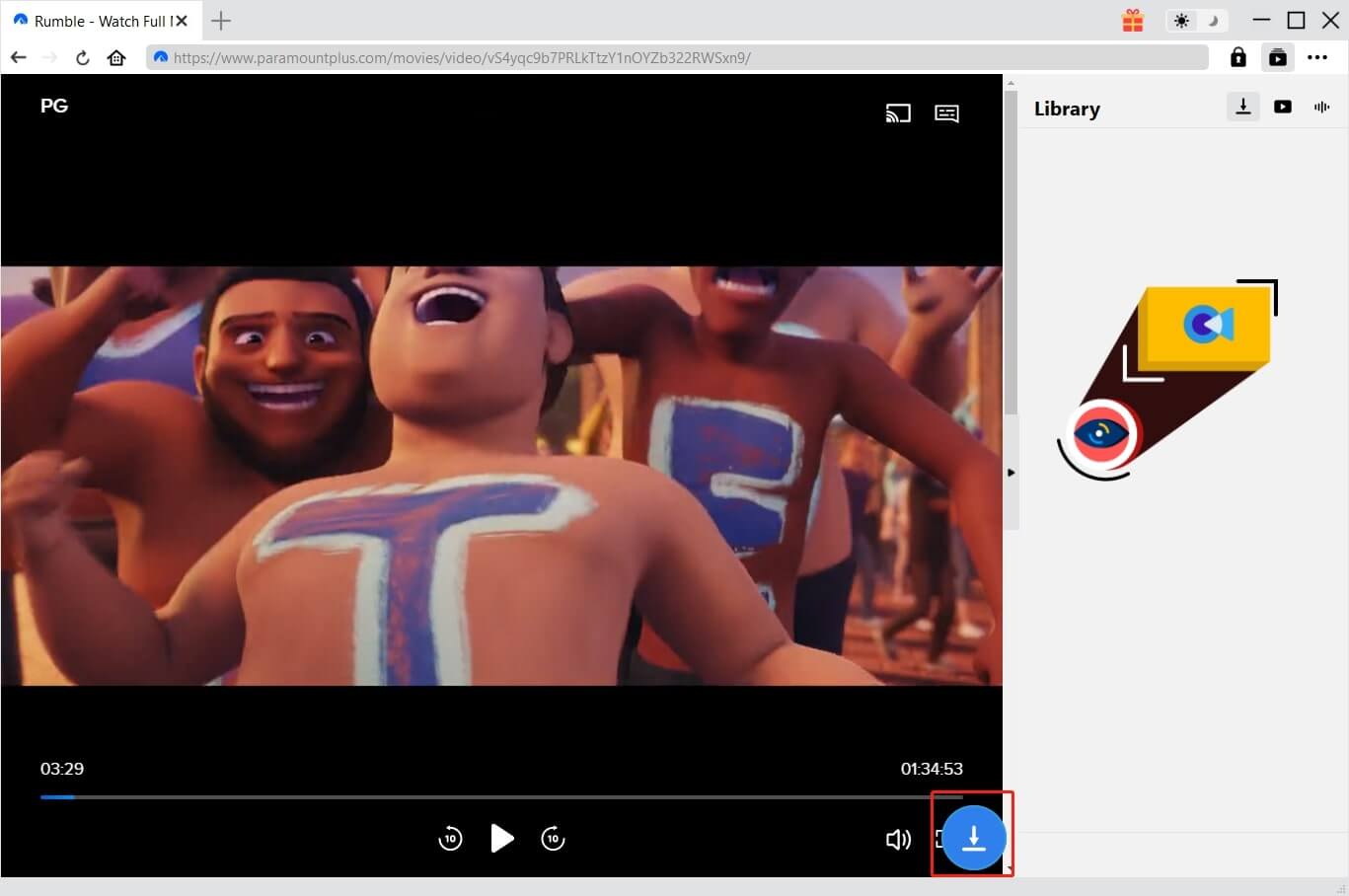This screenshot has width=1349, height=896.
Task: Click the home icon in the browser toolbar
Action: click(x=115, y=57)
